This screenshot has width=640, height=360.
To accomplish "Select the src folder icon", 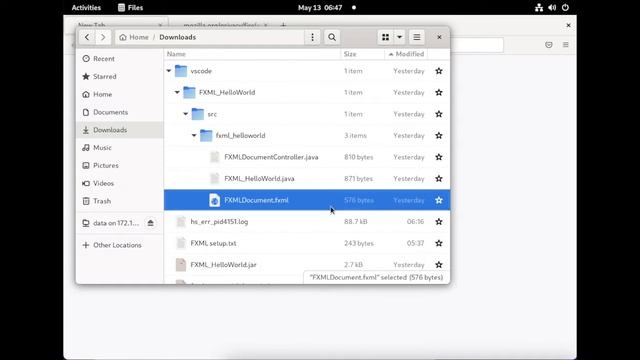I will pyautogui.click(x=198, y=114).
